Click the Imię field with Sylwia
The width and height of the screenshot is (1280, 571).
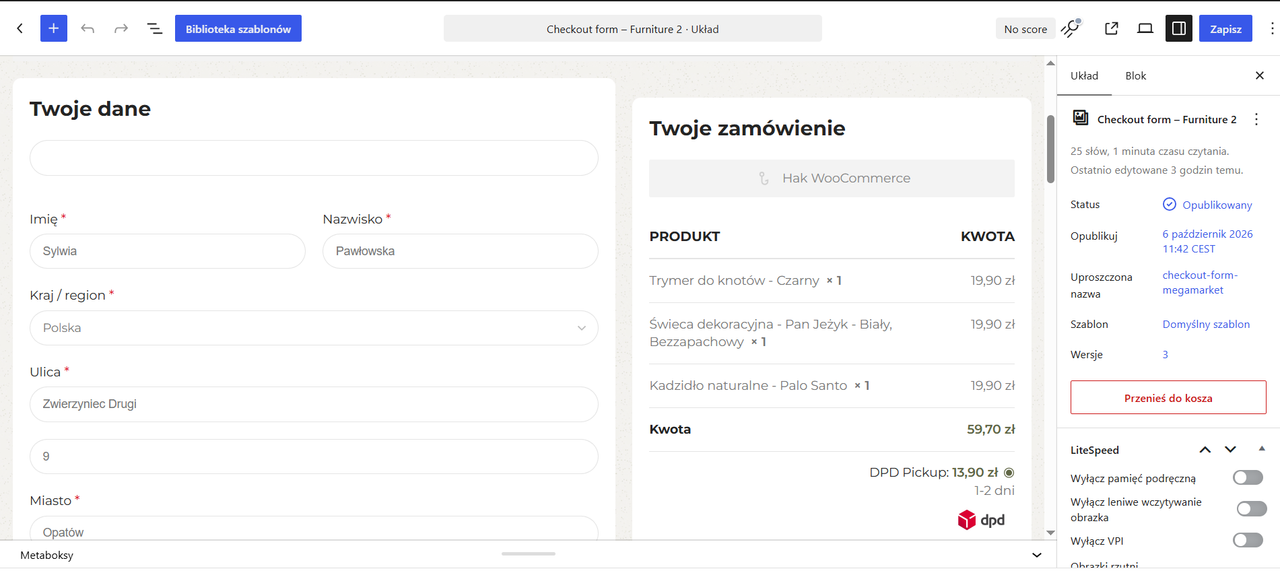(167, 251)
